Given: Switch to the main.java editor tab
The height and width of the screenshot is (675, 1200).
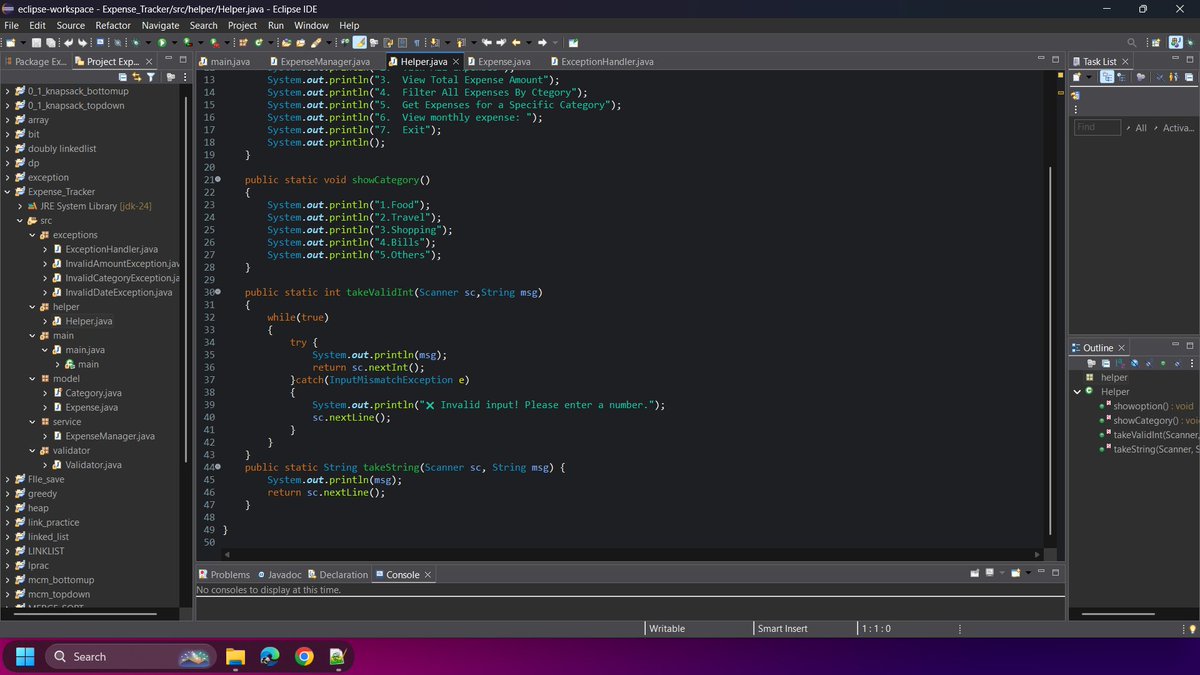Looking at the screenshot, I should [x=223, y=62].
